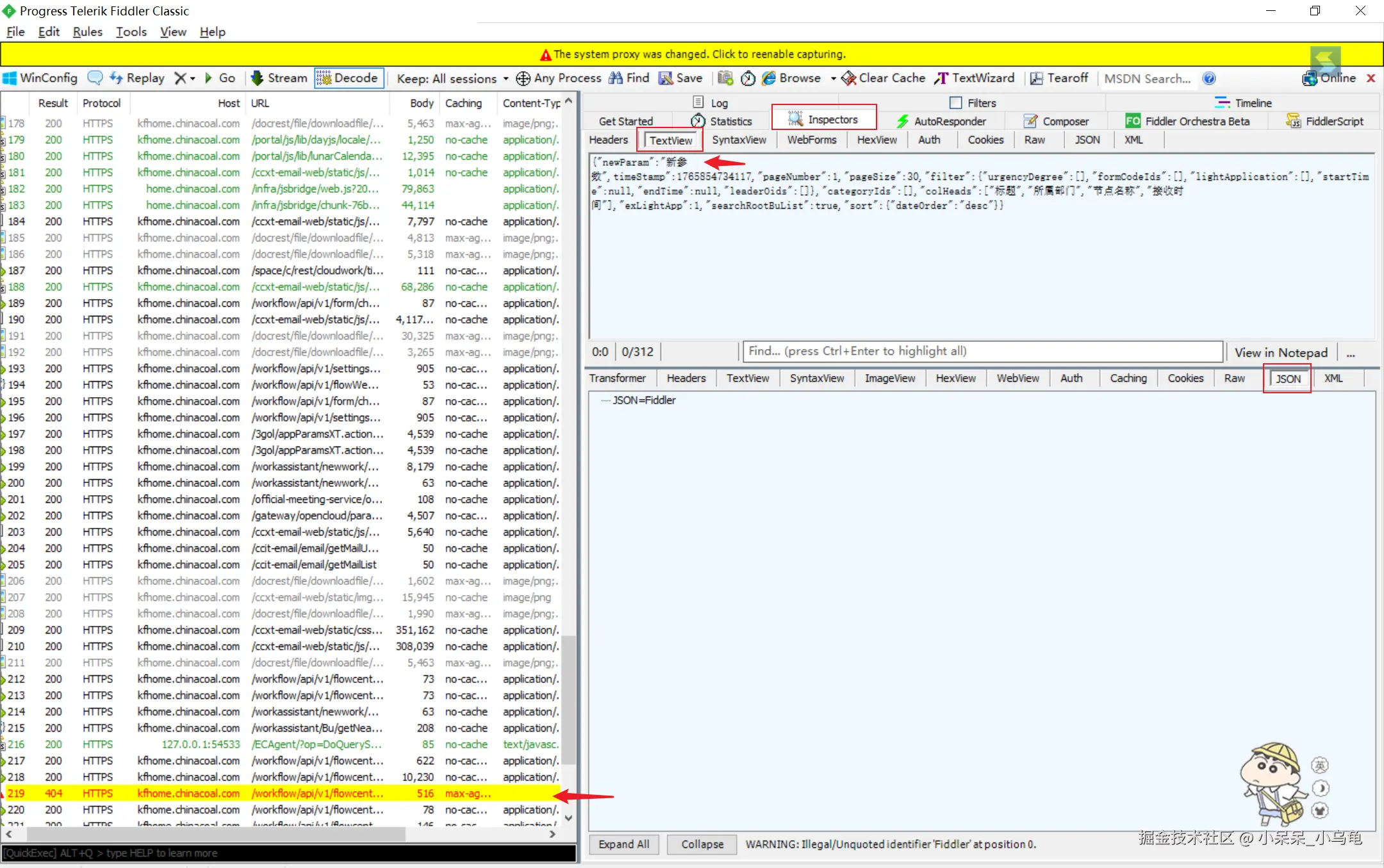Screen dimensions: 1384x868
Task: Click the Find text search field
Action: (982, 351)
